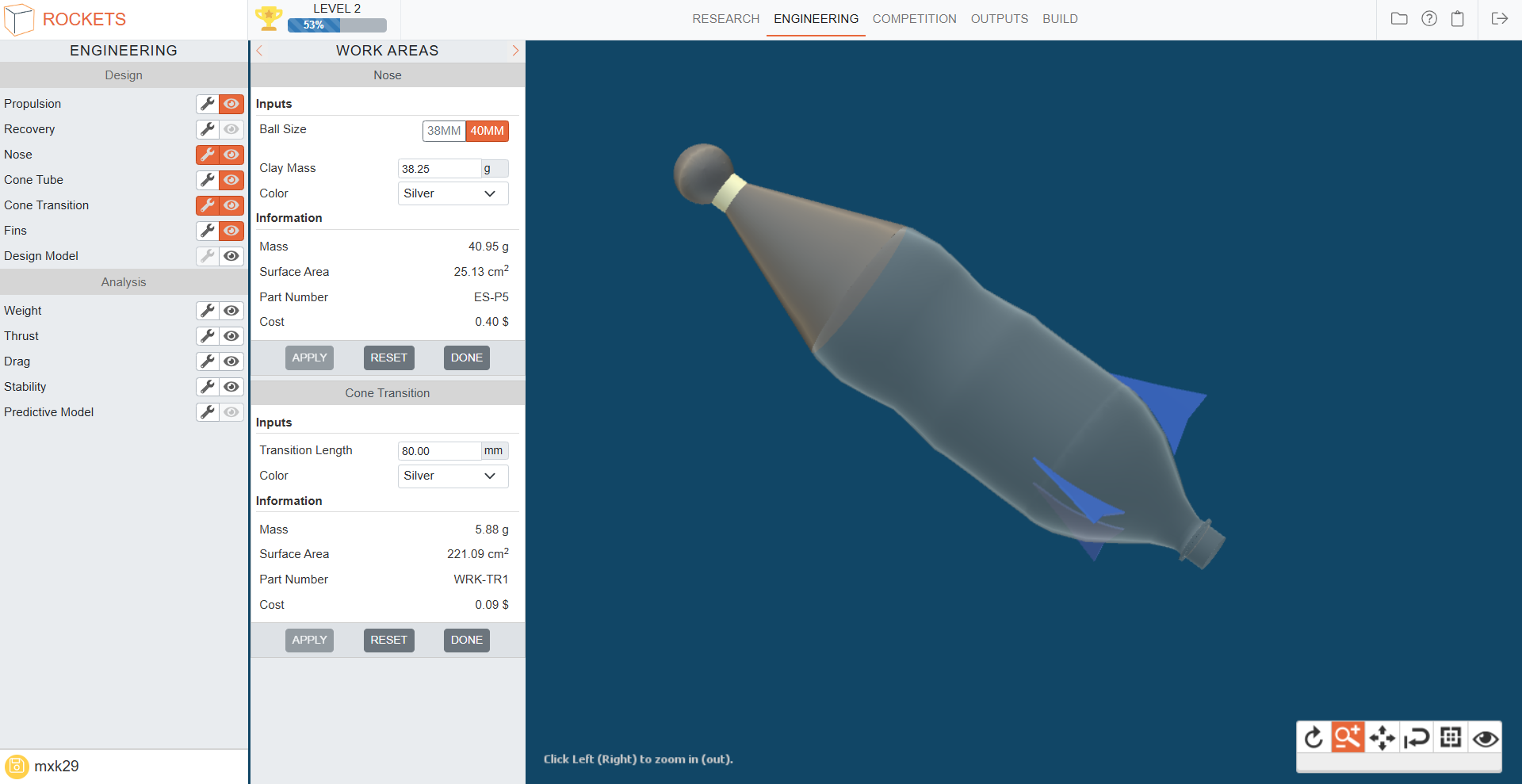Viewport: 1522px width, 784px height.
Task: Toggle the Recovery eye visibility
Action: coord(231,129)
